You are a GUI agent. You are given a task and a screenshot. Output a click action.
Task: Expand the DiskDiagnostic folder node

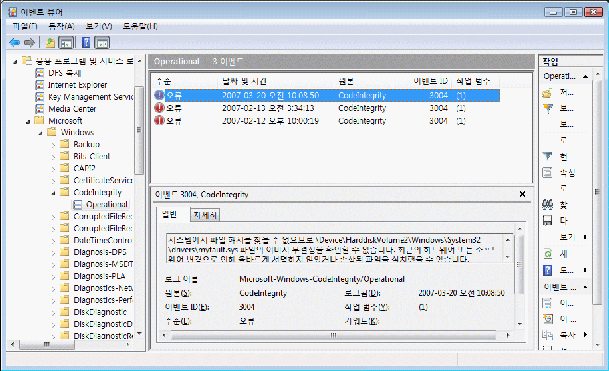(x=53, y=313)
